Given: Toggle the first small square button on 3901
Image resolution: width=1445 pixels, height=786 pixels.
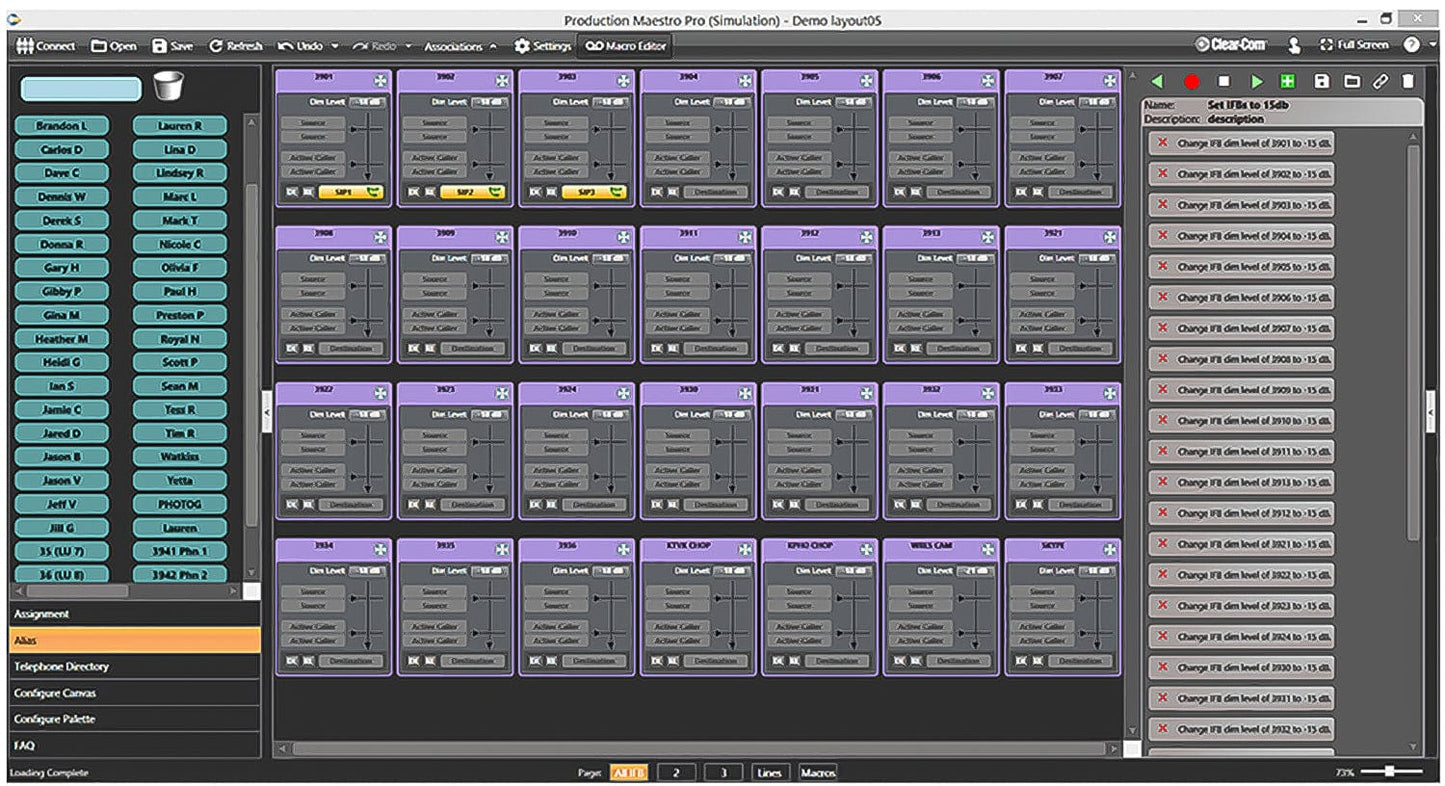Looking at the screenshot, I should 292,191.
